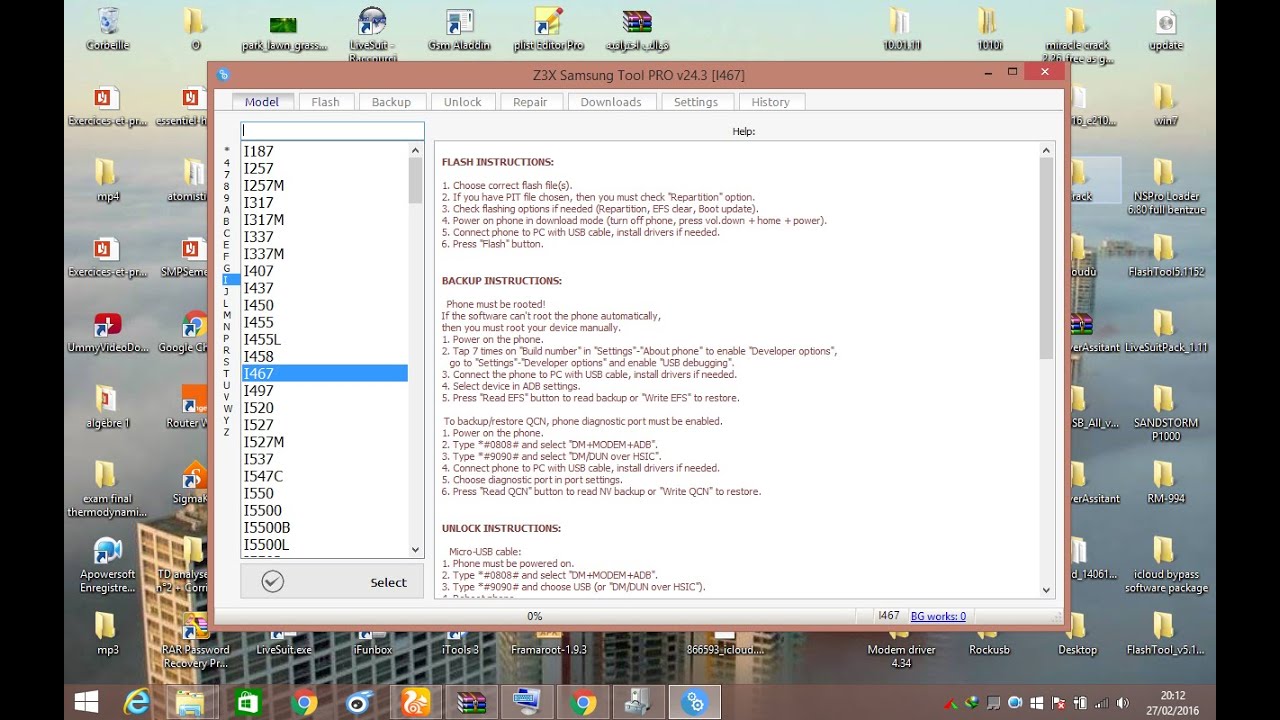Click the volume icon in system tray
This screenshot has height=720, width=1280.
pyautogui.click(x=1122, y=703)
